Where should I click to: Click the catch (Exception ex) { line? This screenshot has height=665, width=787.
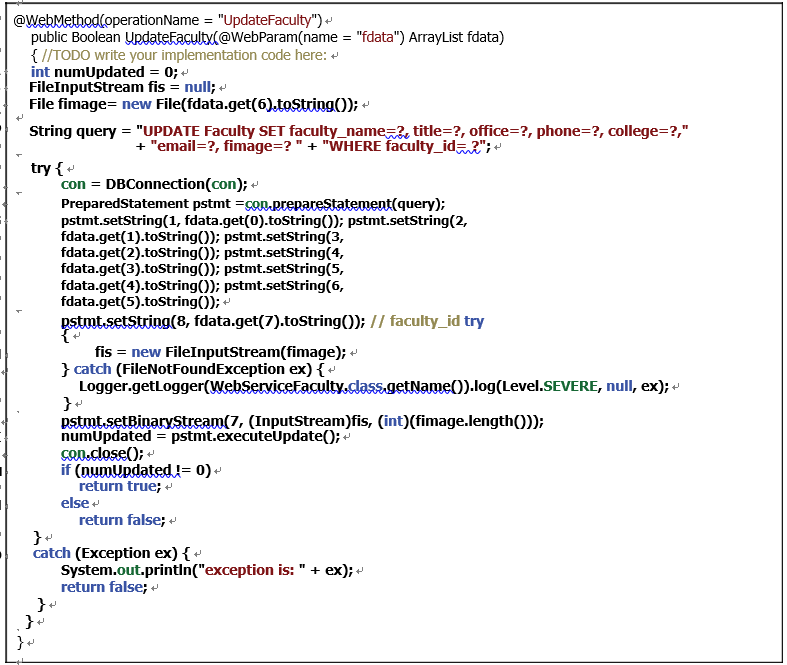pos(111,554)
